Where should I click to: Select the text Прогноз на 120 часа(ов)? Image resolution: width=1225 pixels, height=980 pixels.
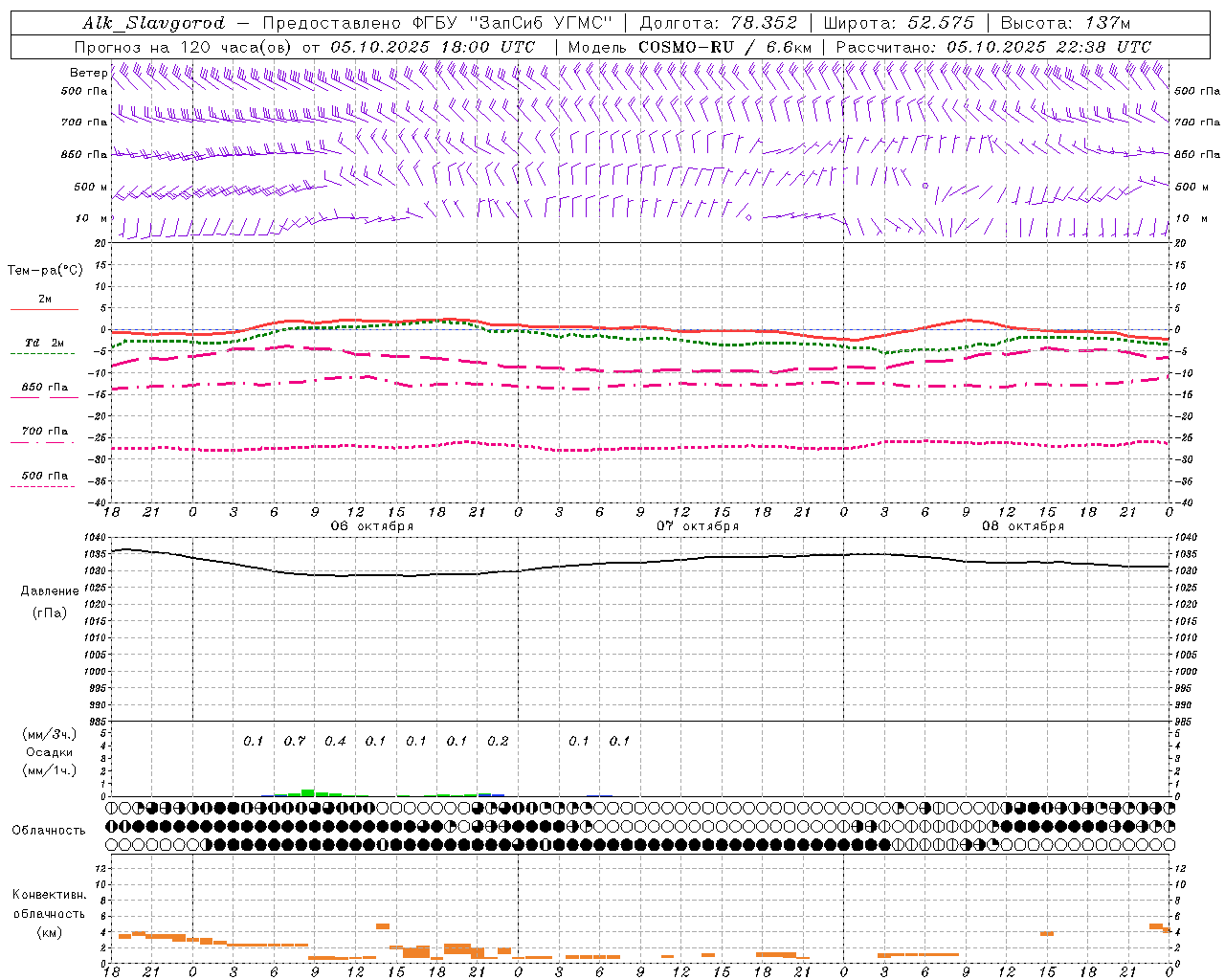(x=183, y=47)
